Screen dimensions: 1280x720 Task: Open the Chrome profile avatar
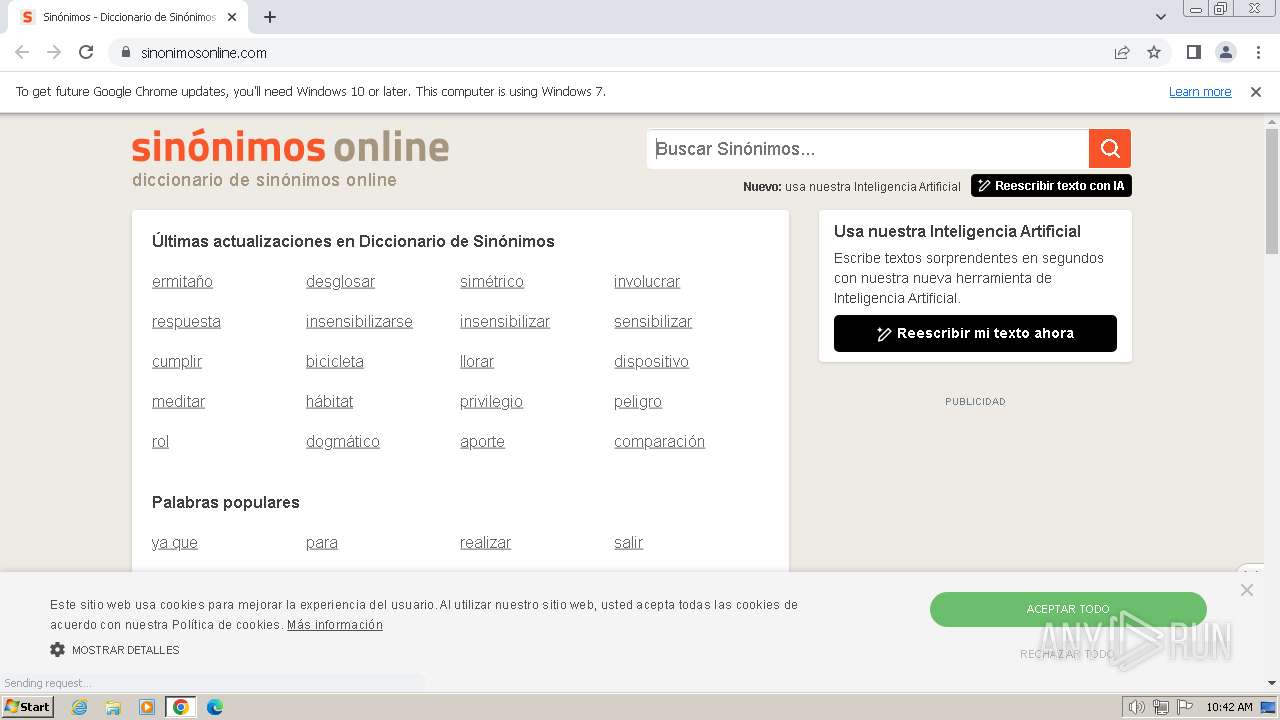[x=1226, y=53]
